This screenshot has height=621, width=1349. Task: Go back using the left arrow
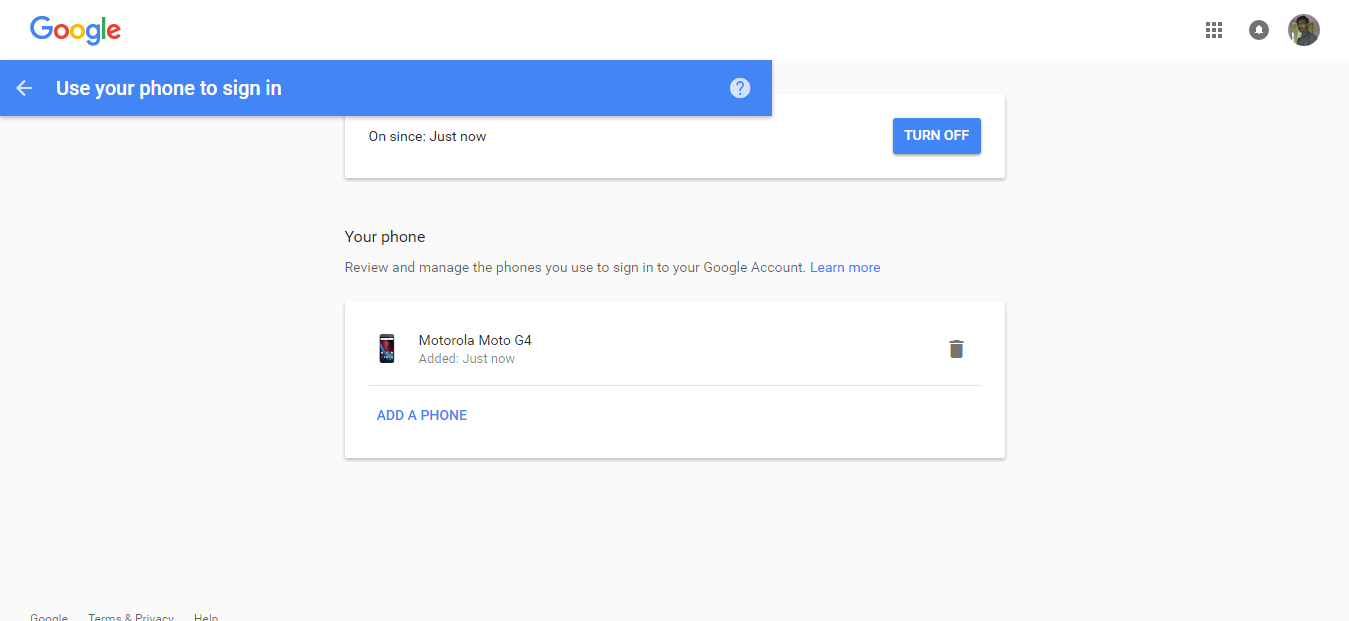click(24, 88)
